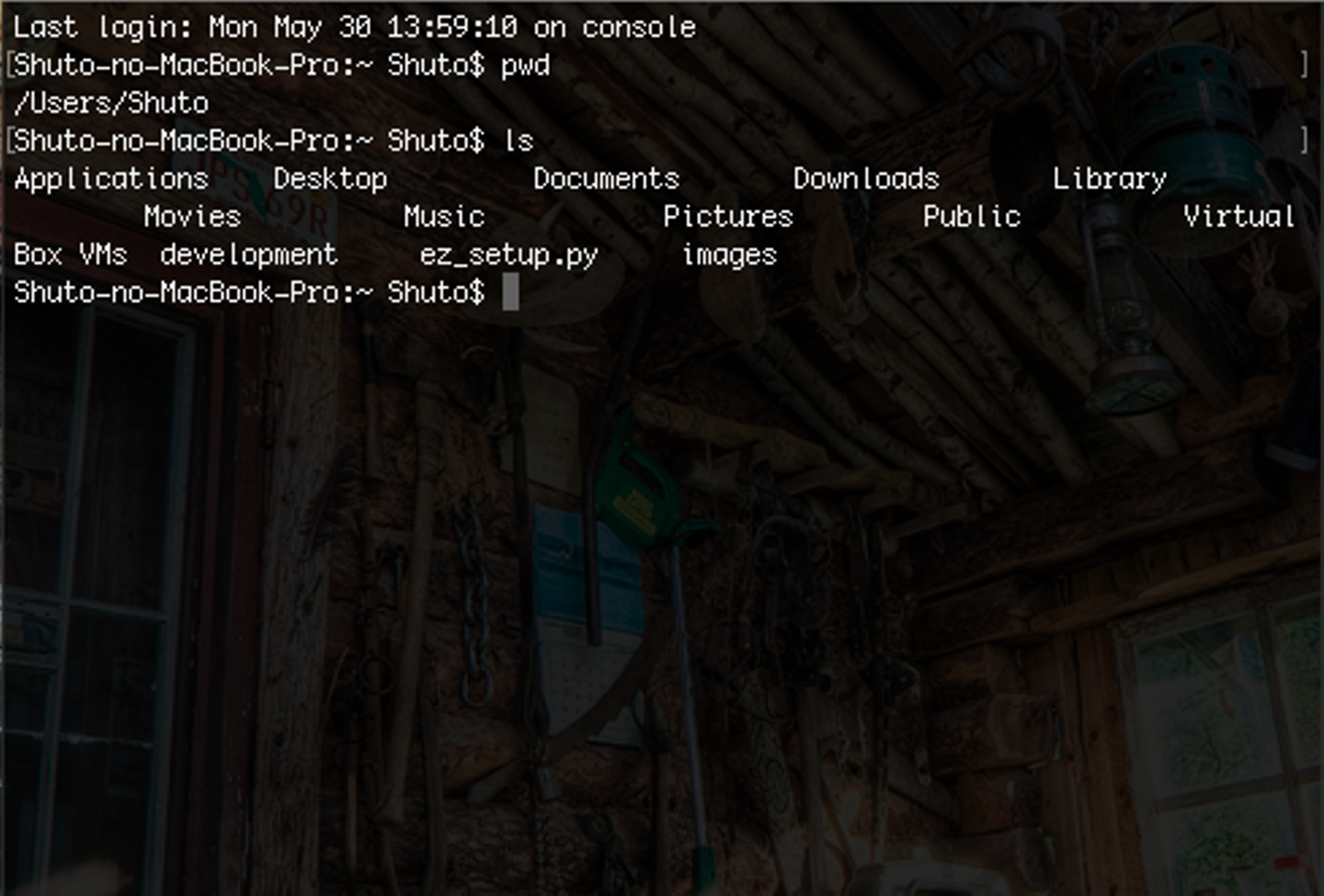
Task: Select the Desktop directory name
Action: 330,178
